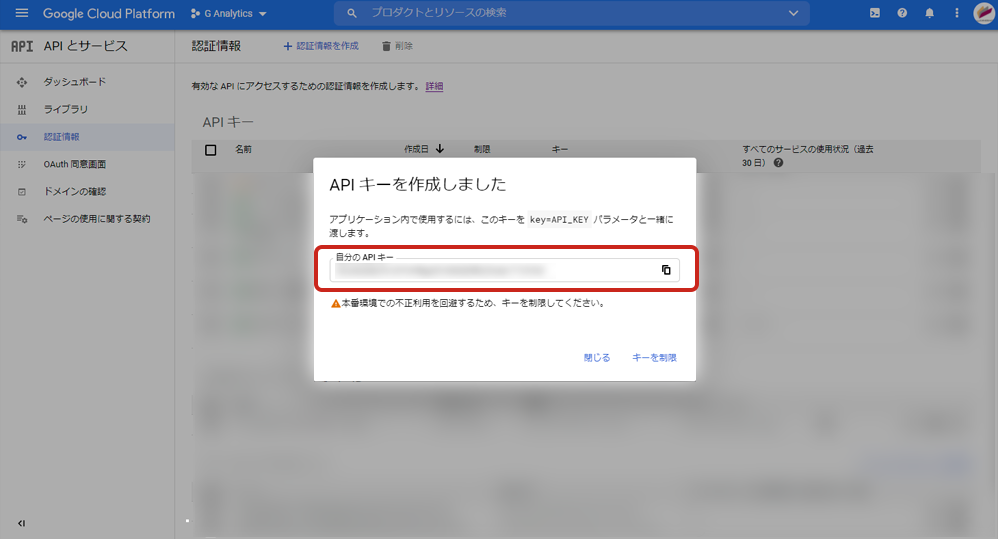Image resolution: width=998 pixels, height=539 pixels.
Task: Click the キーを制限 button
Action: coord(654,357)
